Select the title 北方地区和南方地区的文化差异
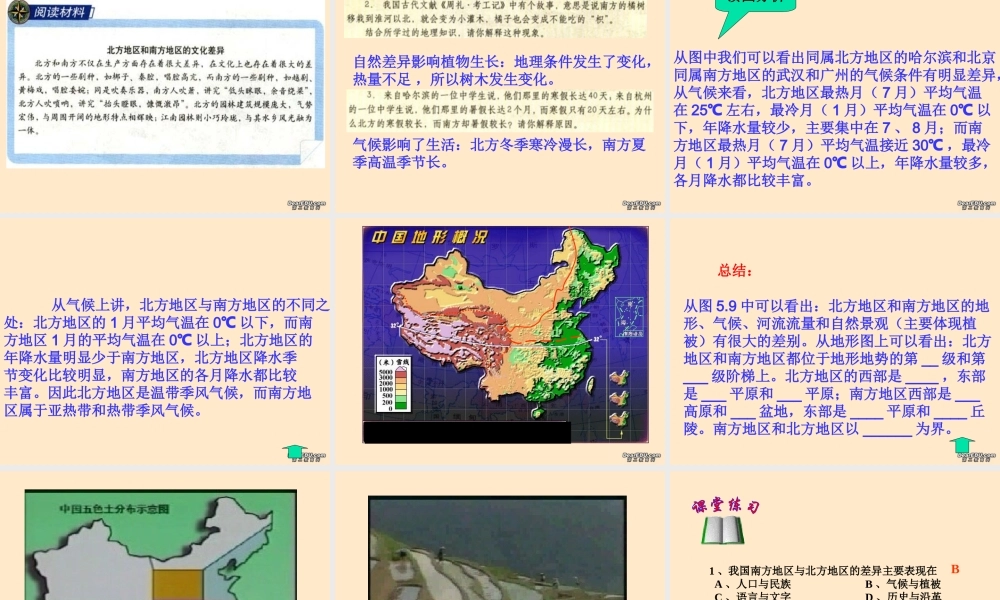 tap(165, 50)
